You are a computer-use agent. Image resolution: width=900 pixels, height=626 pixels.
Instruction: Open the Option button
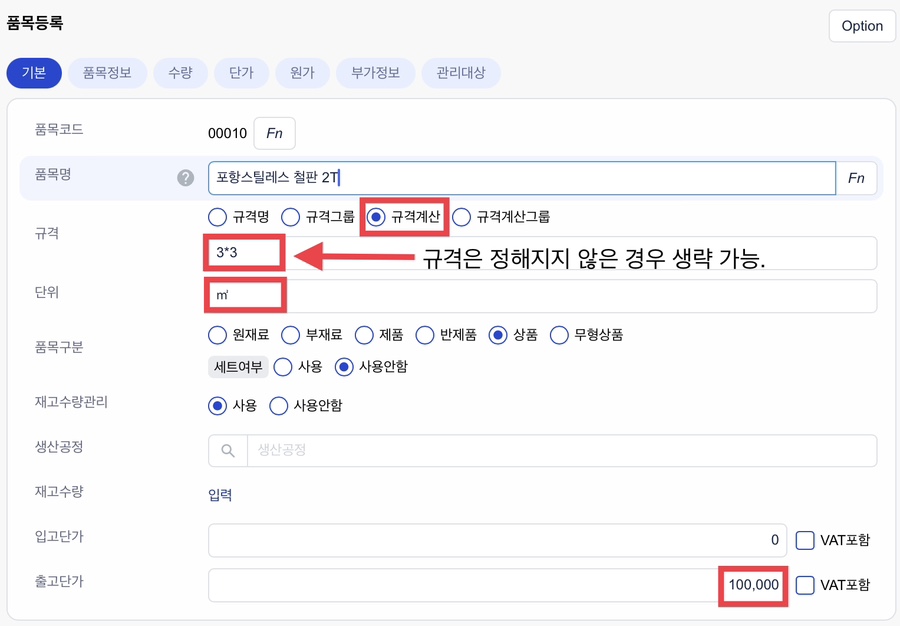coord(862,26)
